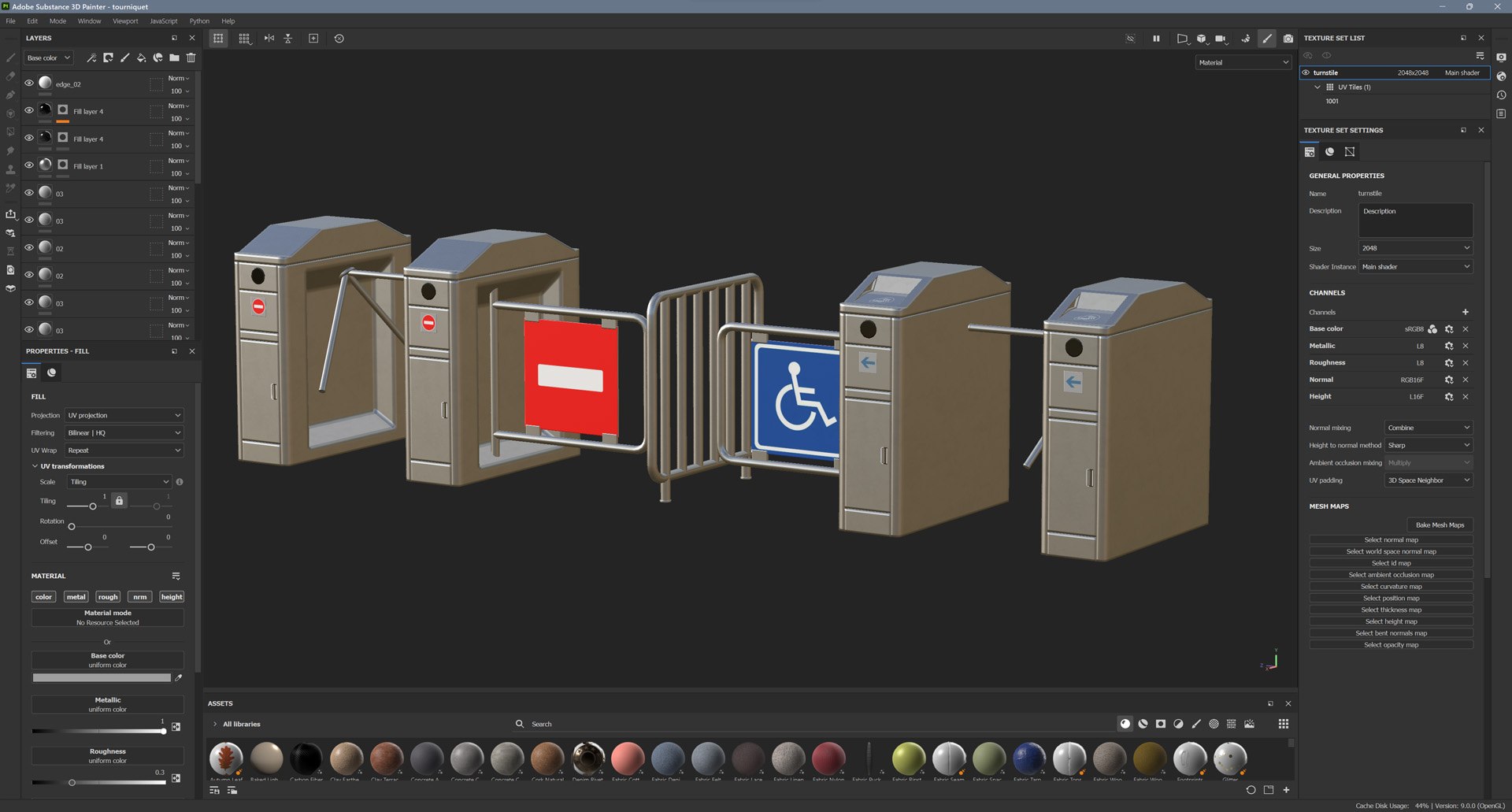This screenshot has height=812, width=1512.
Task: Open Shader settings sphere icon in right sidebar
Action: pos(1501,76)
